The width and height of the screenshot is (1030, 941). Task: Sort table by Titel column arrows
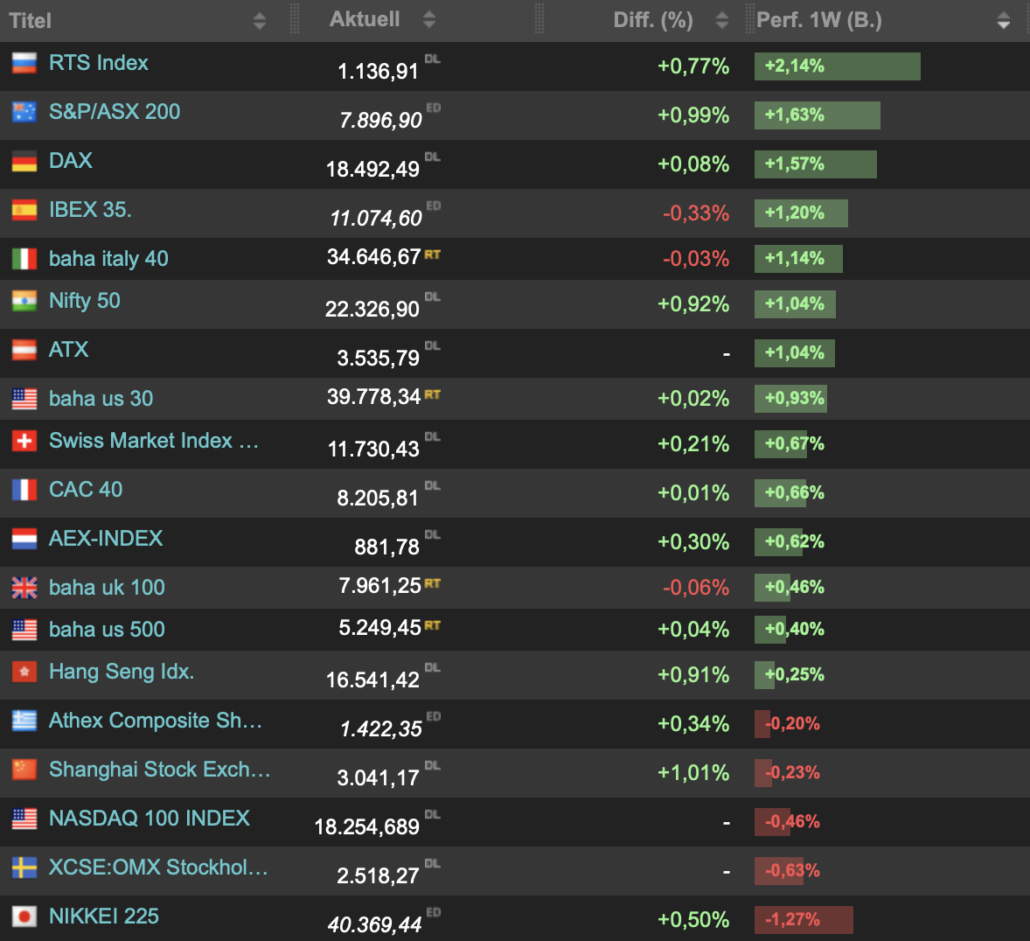click(x=259, y=21)
